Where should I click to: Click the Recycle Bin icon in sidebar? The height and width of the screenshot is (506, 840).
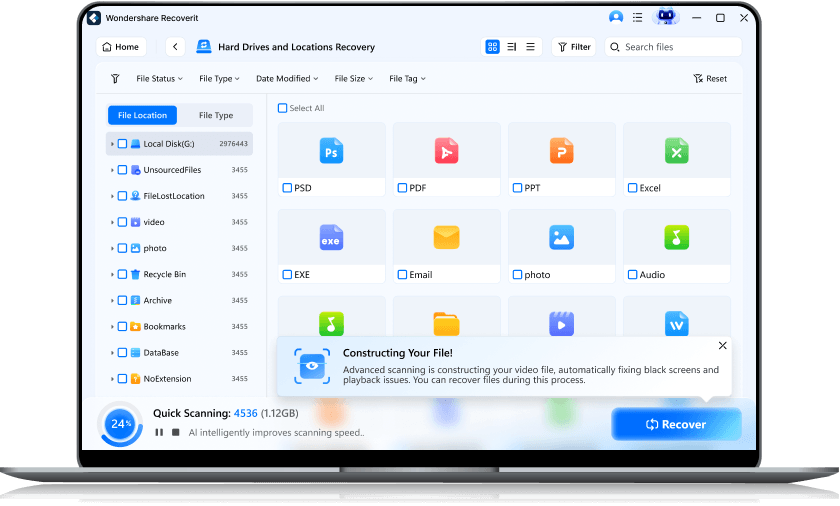coord(136,274)
